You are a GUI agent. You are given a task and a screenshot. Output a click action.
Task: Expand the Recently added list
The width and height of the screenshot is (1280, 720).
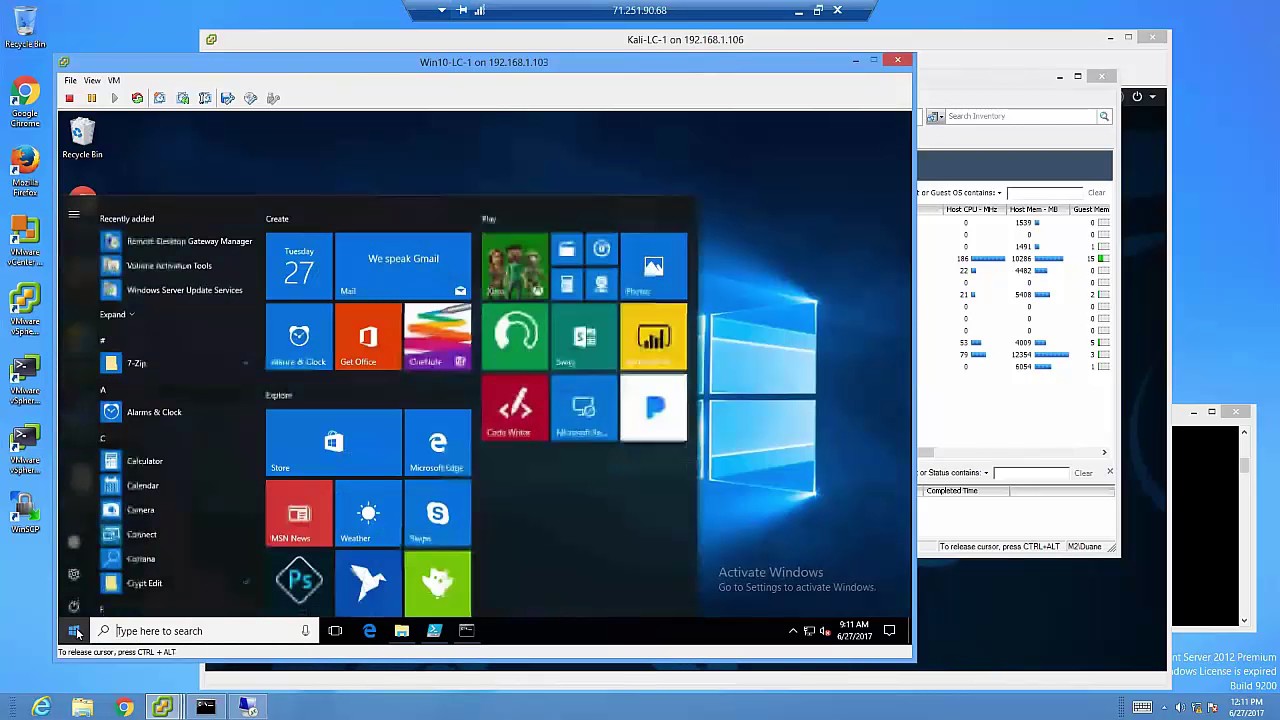coord(117,314)
